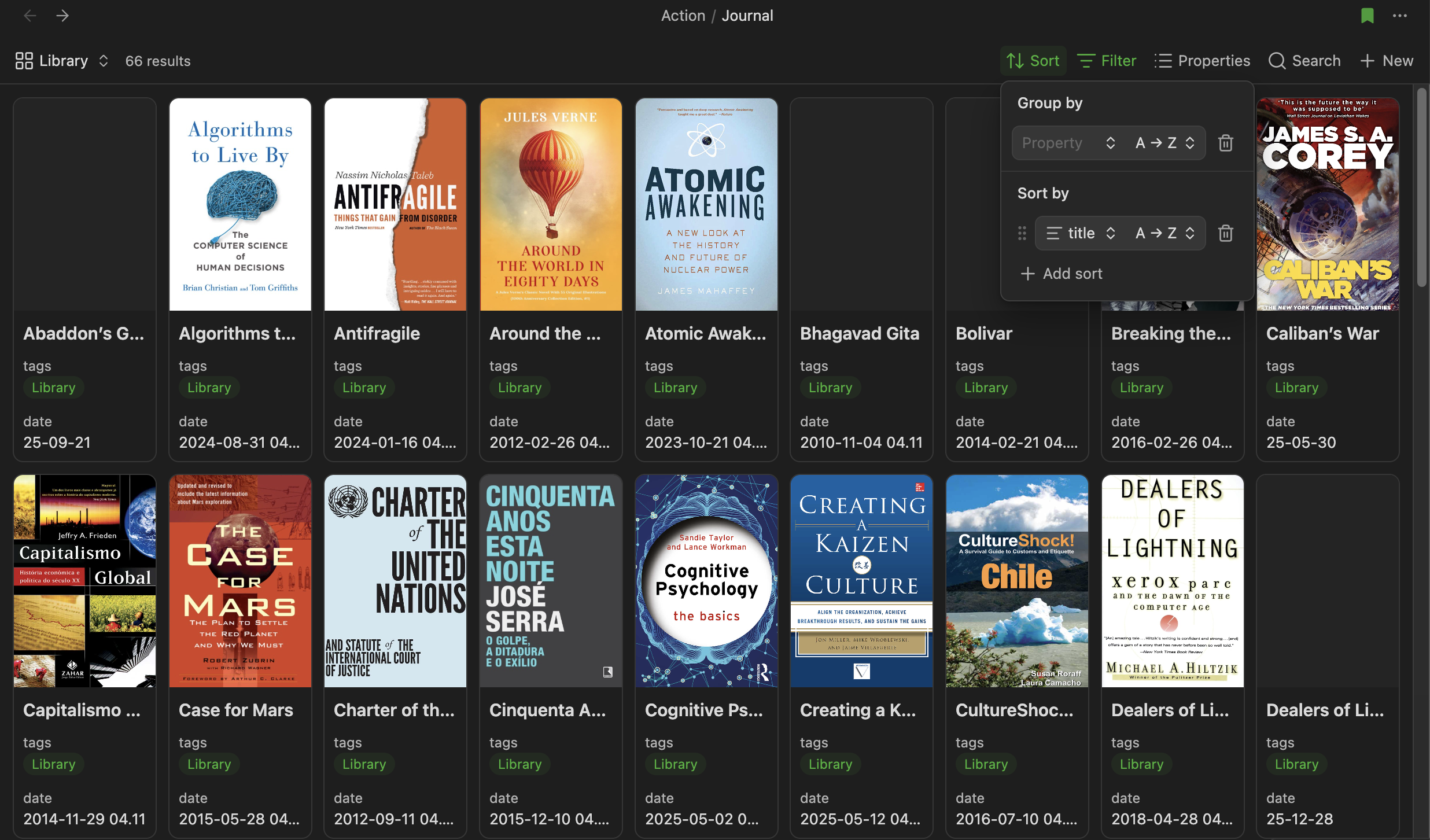Open Creating a Kaizen Culture cover
Image resolution: width=1430 pixels, height=840 pixels.
pyautogui.click(x=861, y=581)
